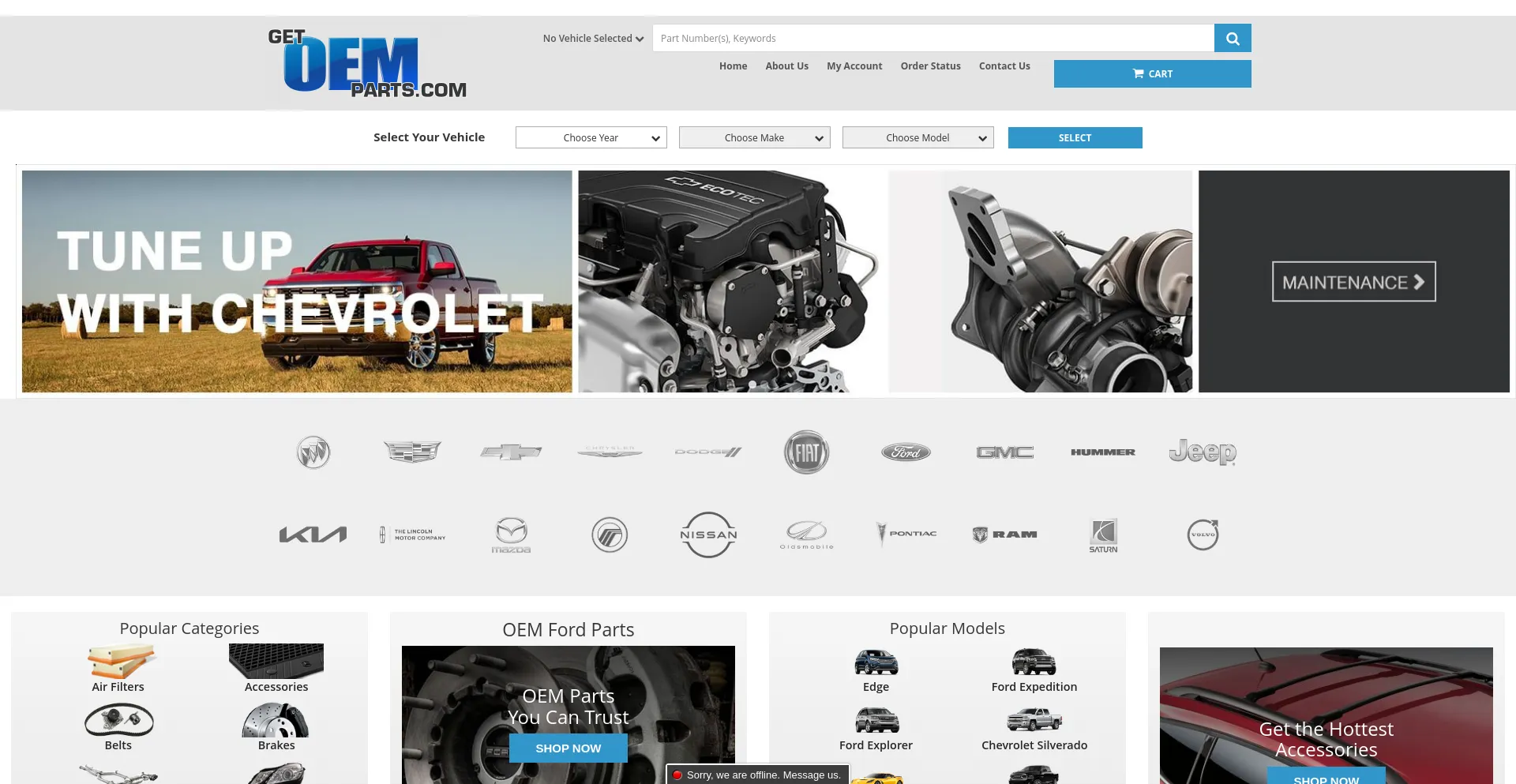Open the RAM brand logo
Viewport: 1516px width, 784px height.
coord(1004,535)
